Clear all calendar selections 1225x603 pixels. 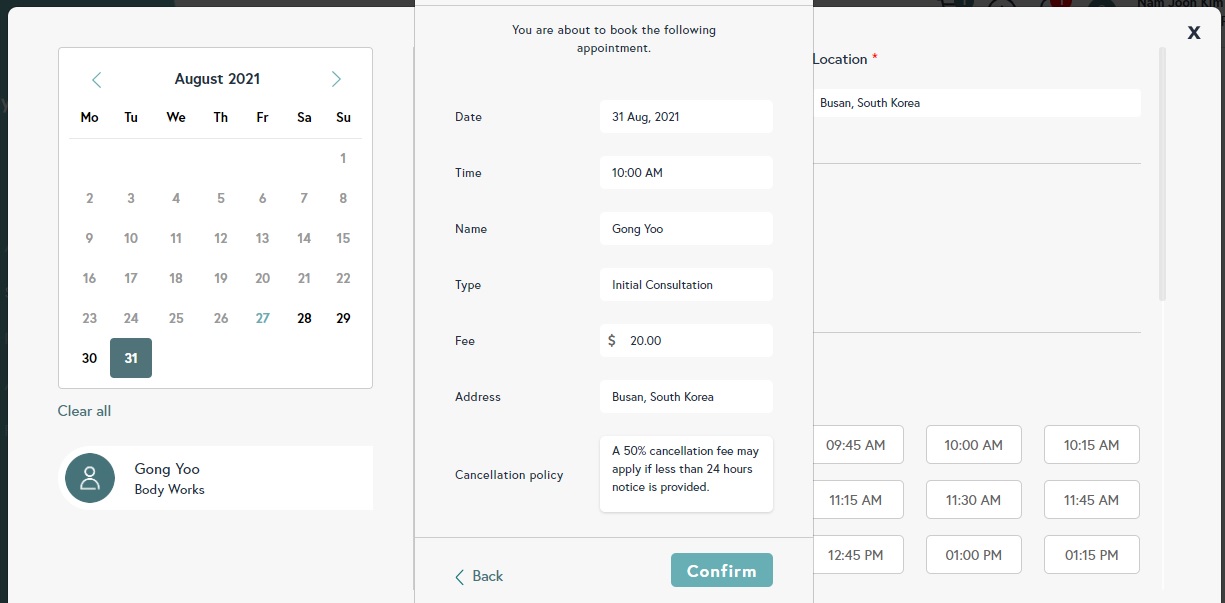click(84, 411)
